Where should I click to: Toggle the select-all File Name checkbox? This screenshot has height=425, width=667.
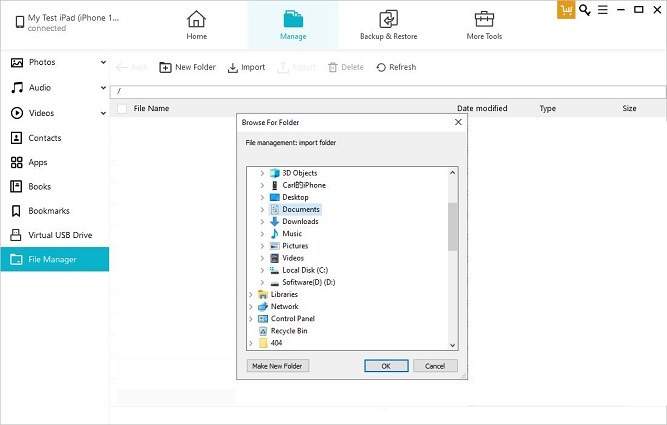[x=122, y=108]
